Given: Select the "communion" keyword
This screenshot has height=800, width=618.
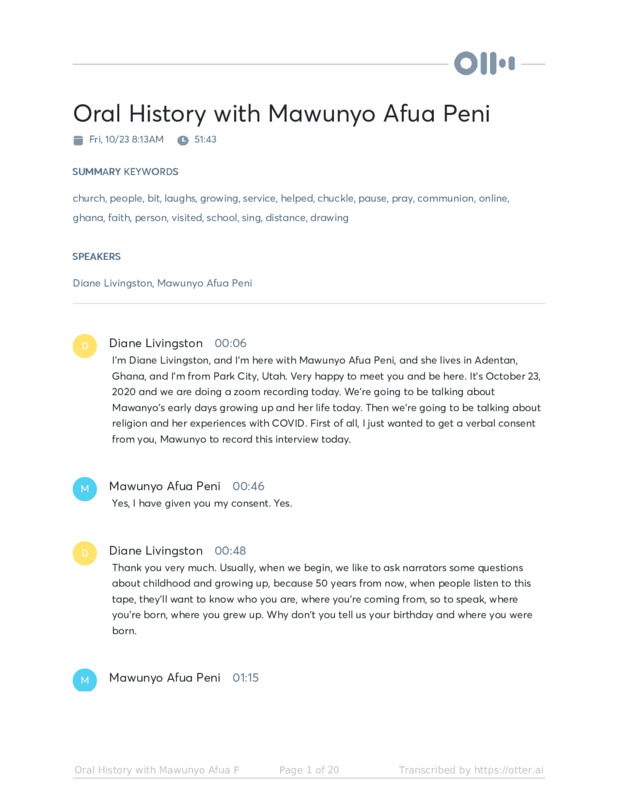Looking at the screenshot, I should (x=445, y=198).
